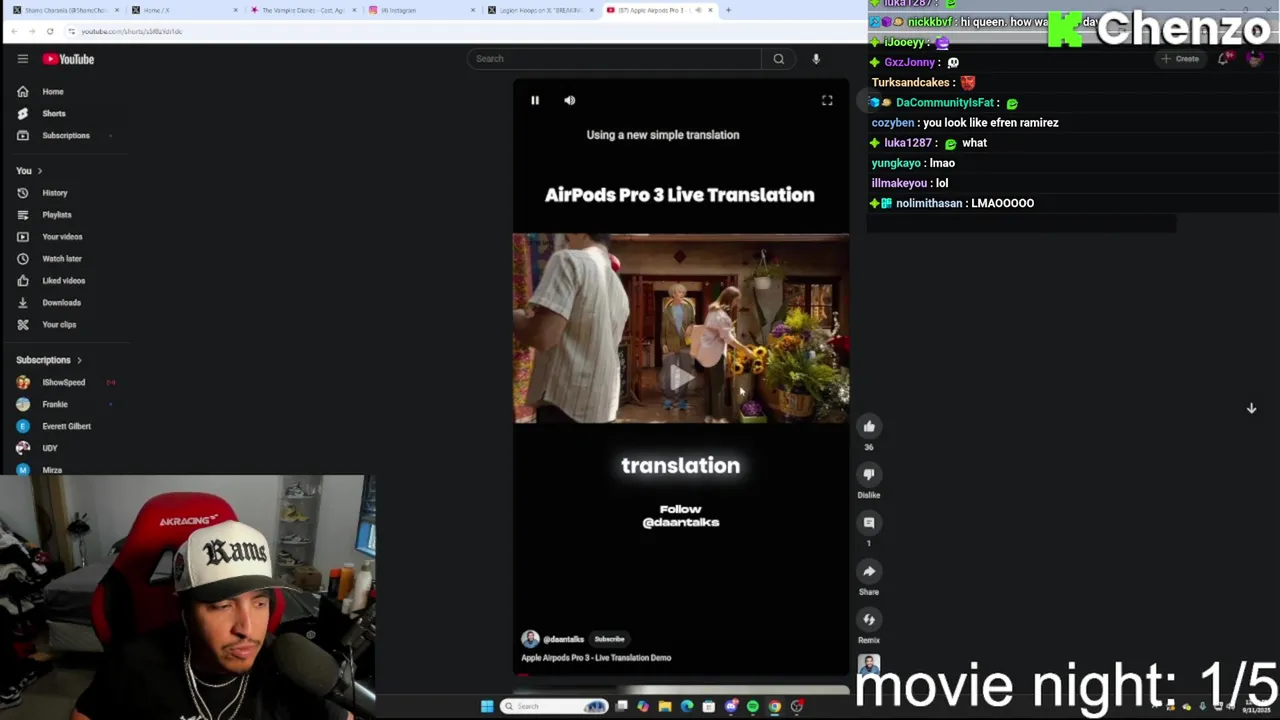Open @daantalks channel avatar
Image resolution: width=1280 pixels, height=720 pixels.
(530, 639)
